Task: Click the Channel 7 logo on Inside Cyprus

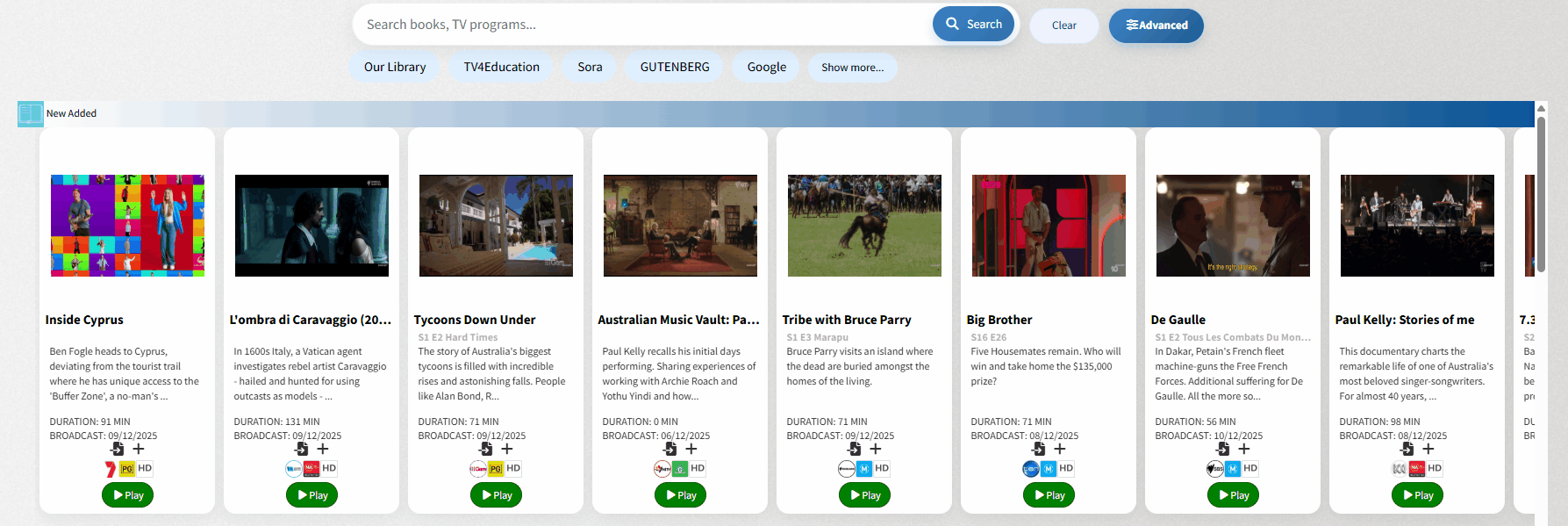Action: click(110, 469)
